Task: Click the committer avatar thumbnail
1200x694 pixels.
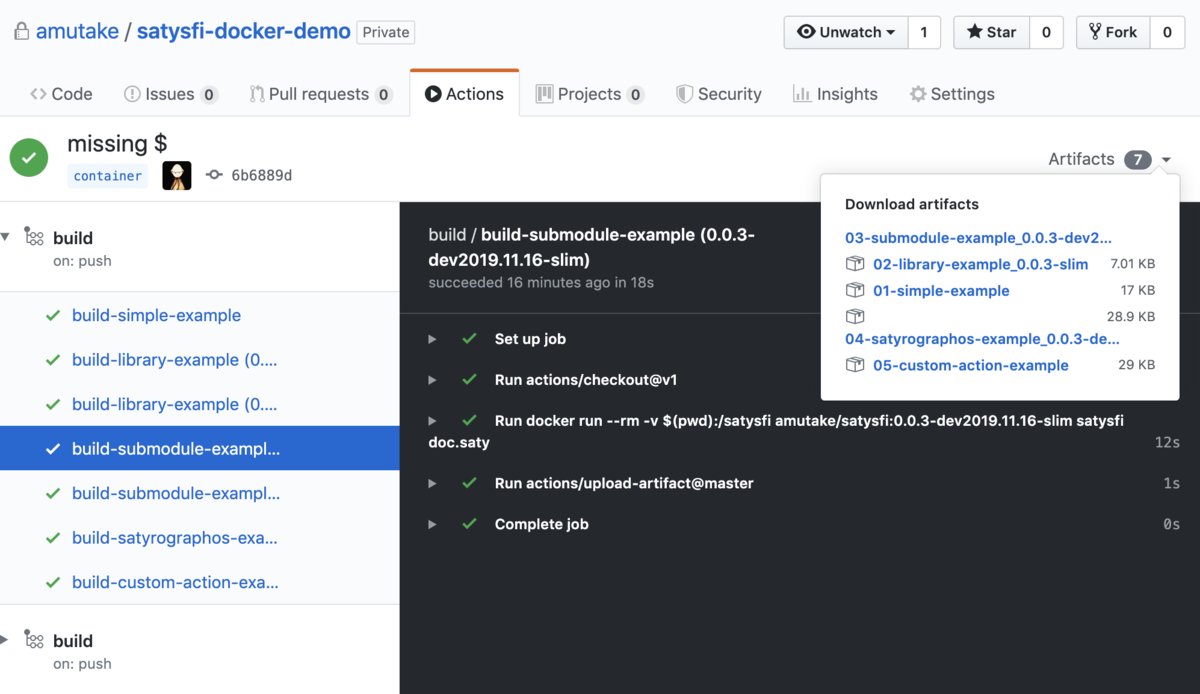Action: tap(177, 176)
